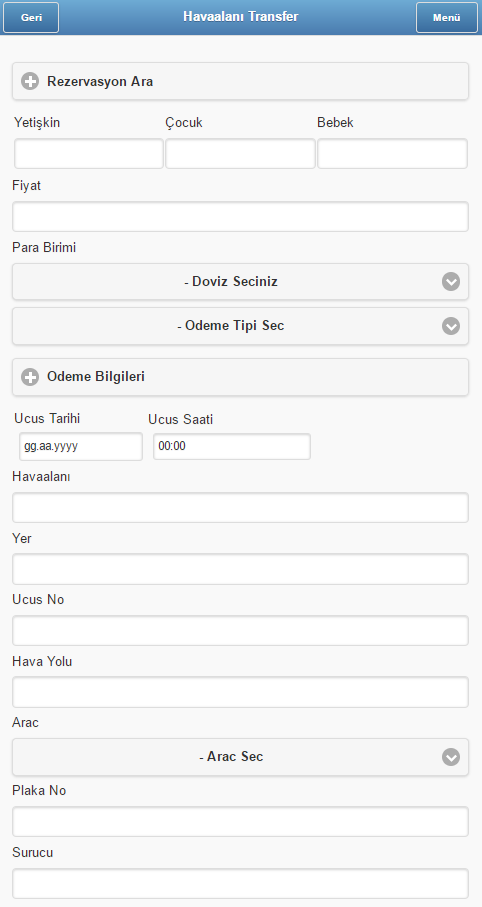Open the Odeme Tipi Sec dropdown
482x907 pixels.
pos(240,326)
